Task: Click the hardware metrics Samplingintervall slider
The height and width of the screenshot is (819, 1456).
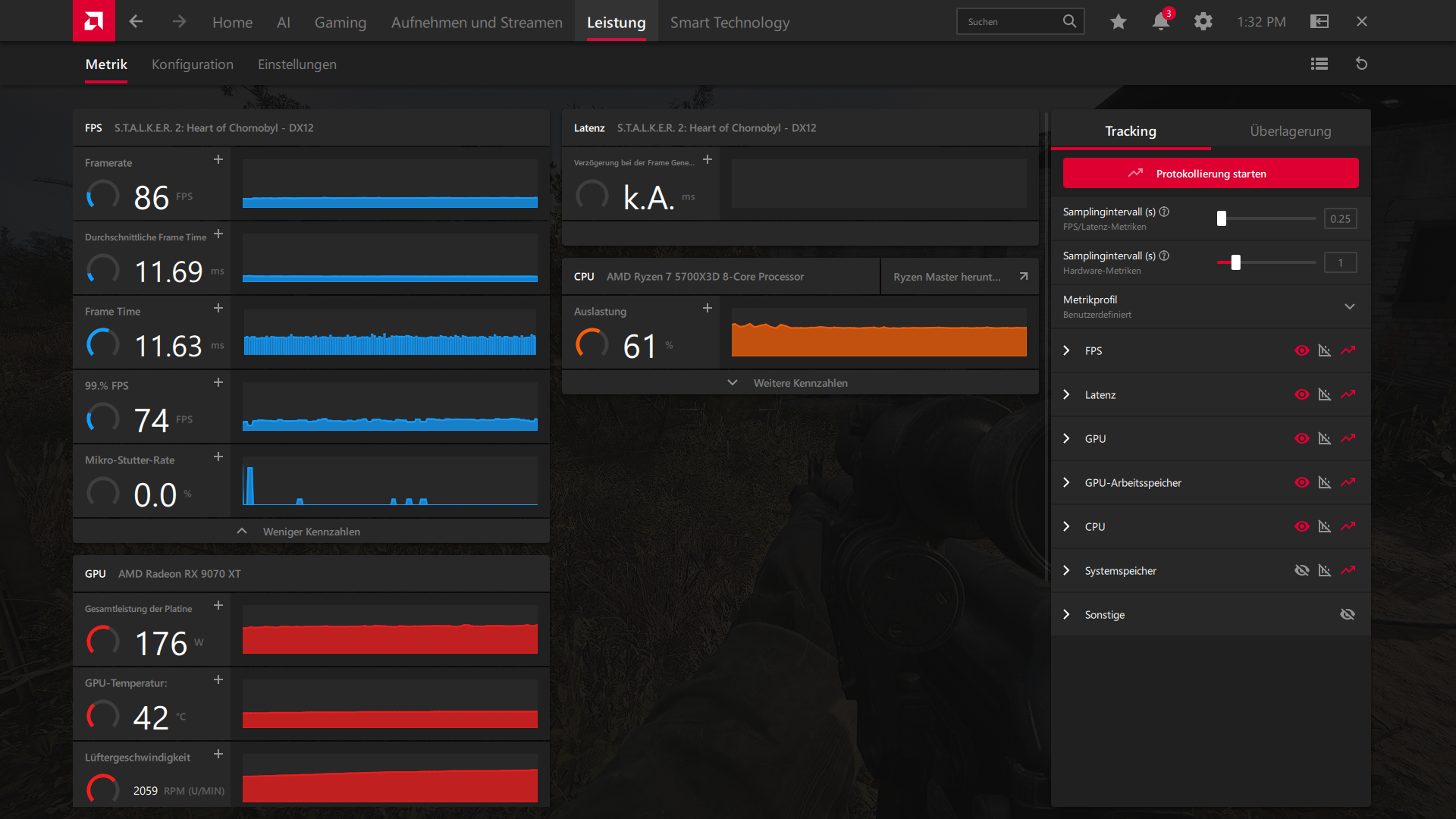Action: (x=1235, y=262)
